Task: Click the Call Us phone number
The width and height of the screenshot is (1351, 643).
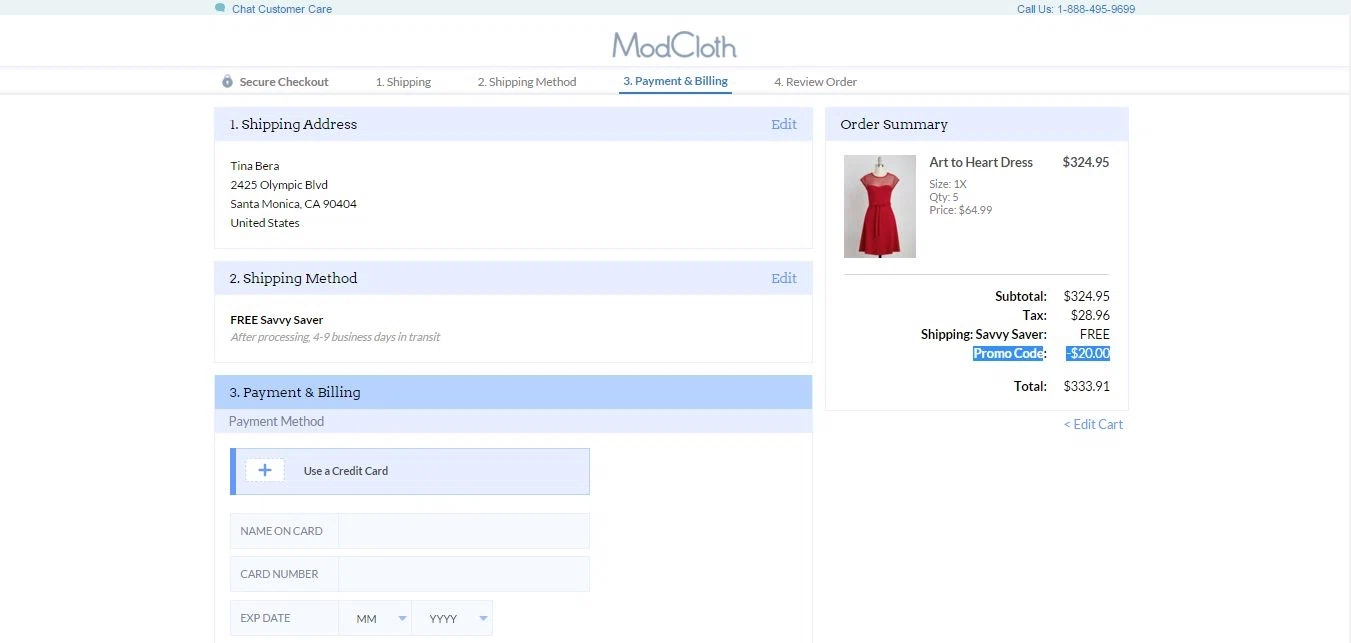Action: 1076,9
